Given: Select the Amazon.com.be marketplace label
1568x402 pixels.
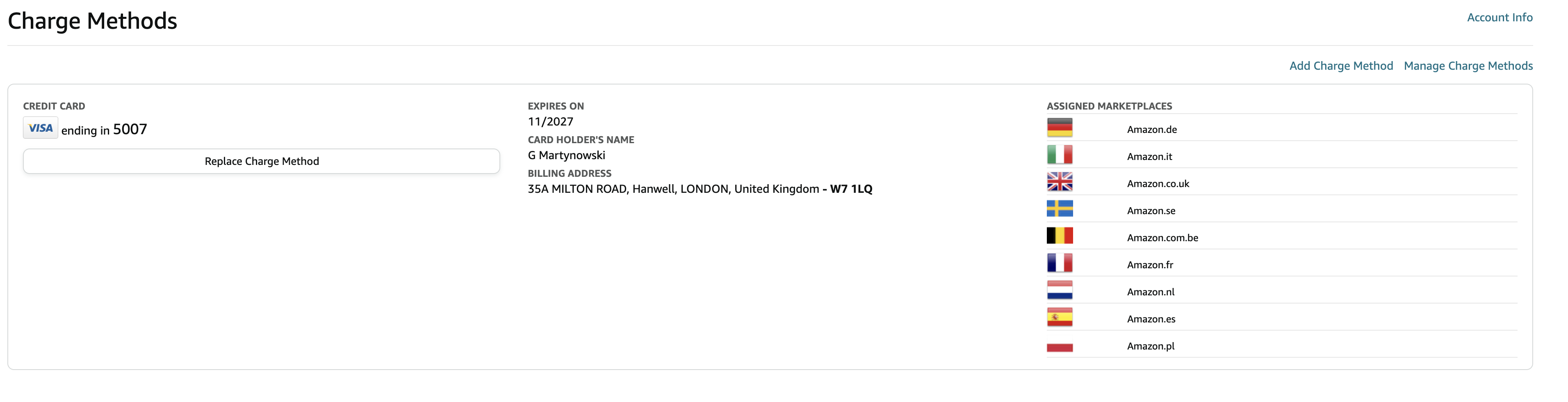Looking at the screenshot, I should click(1162, 238).
